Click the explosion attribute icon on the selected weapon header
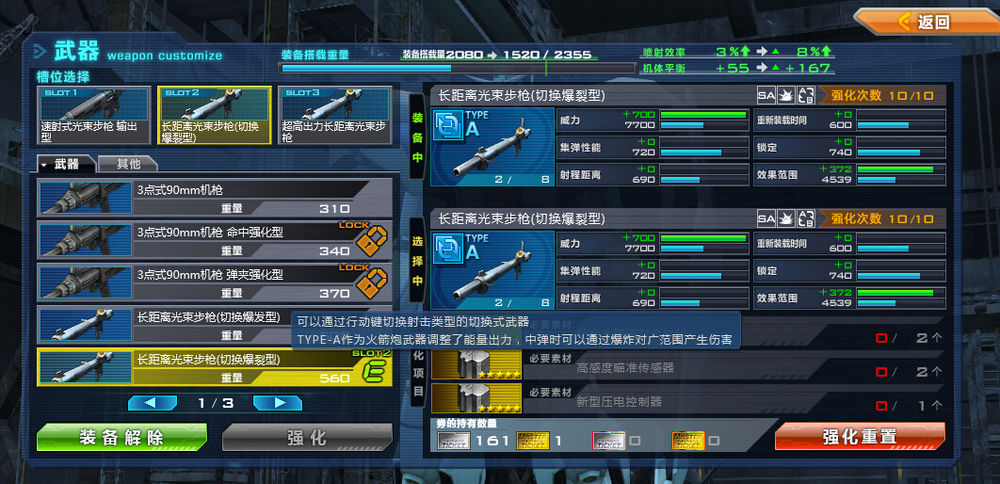The height and width of the screenshot is (484, 1000). pos(786,219)
